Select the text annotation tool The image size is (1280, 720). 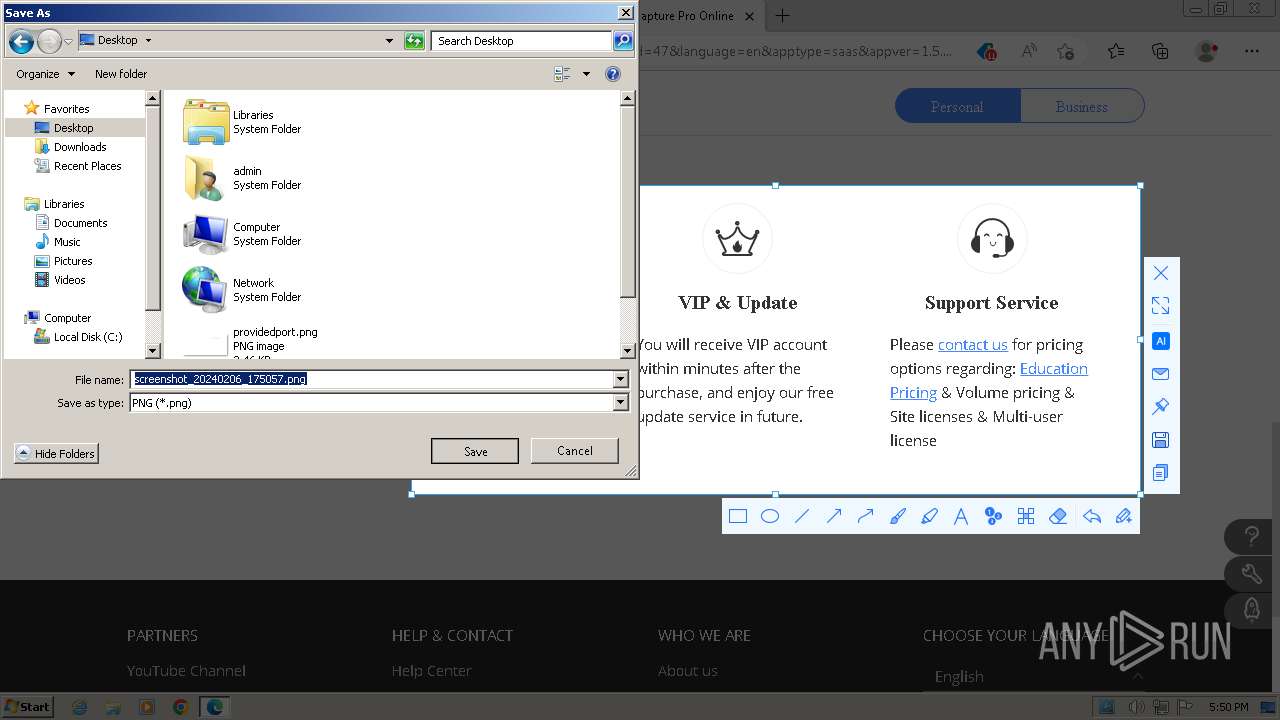[x=961, y=516]
